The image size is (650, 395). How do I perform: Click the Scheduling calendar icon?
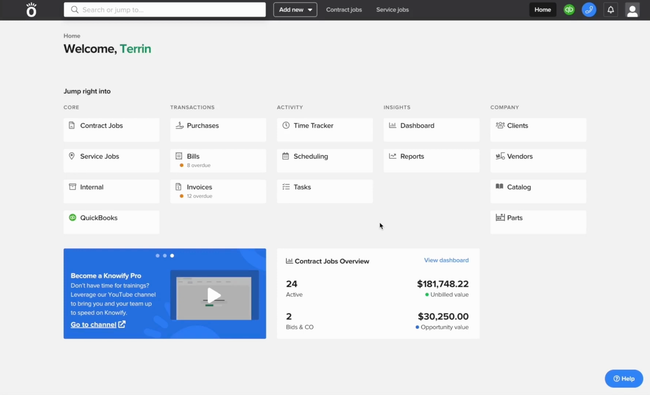tap(286, 156)
